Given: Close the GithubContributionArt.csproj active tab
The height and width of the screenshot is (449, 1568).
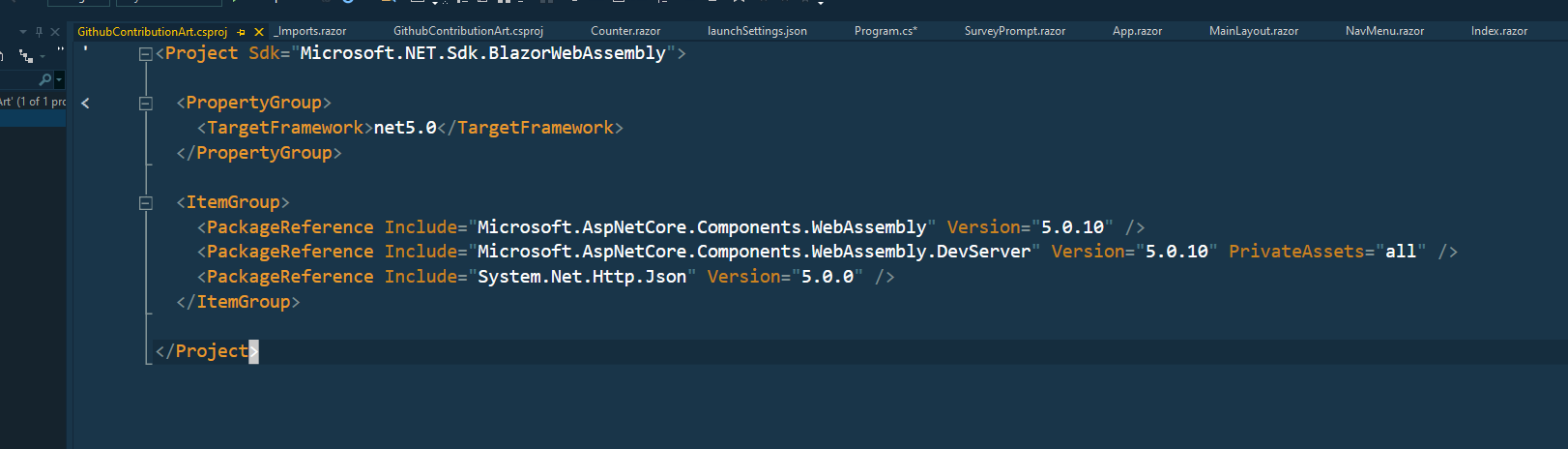Looking at the screenshot, I should click(x=259, y=32).
